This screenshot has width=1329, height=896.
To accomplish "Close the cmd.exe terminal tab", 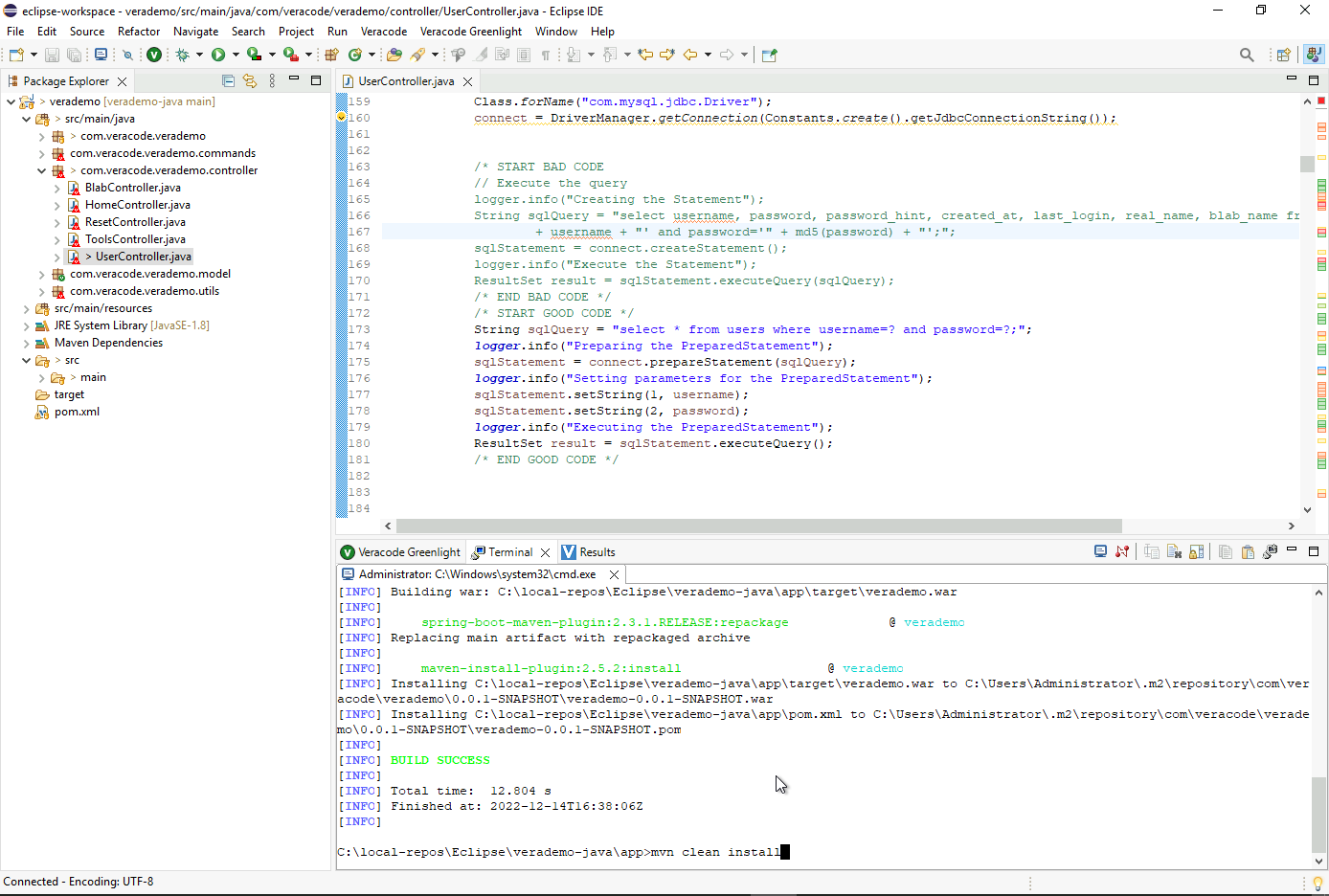I will pyautogui.click(x=614, y=574).
